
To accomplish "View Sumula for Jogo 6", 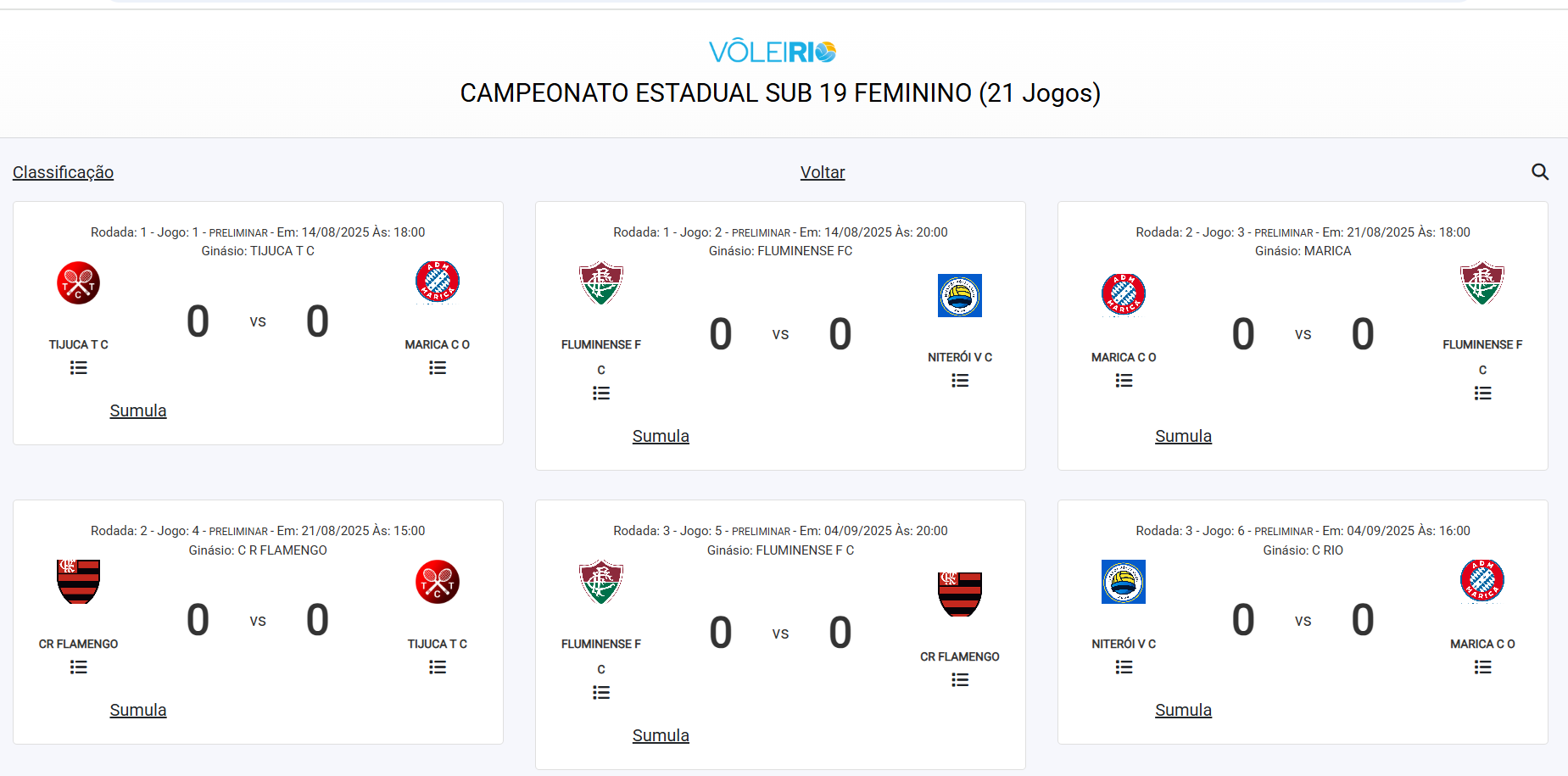I will point(1183,711).
